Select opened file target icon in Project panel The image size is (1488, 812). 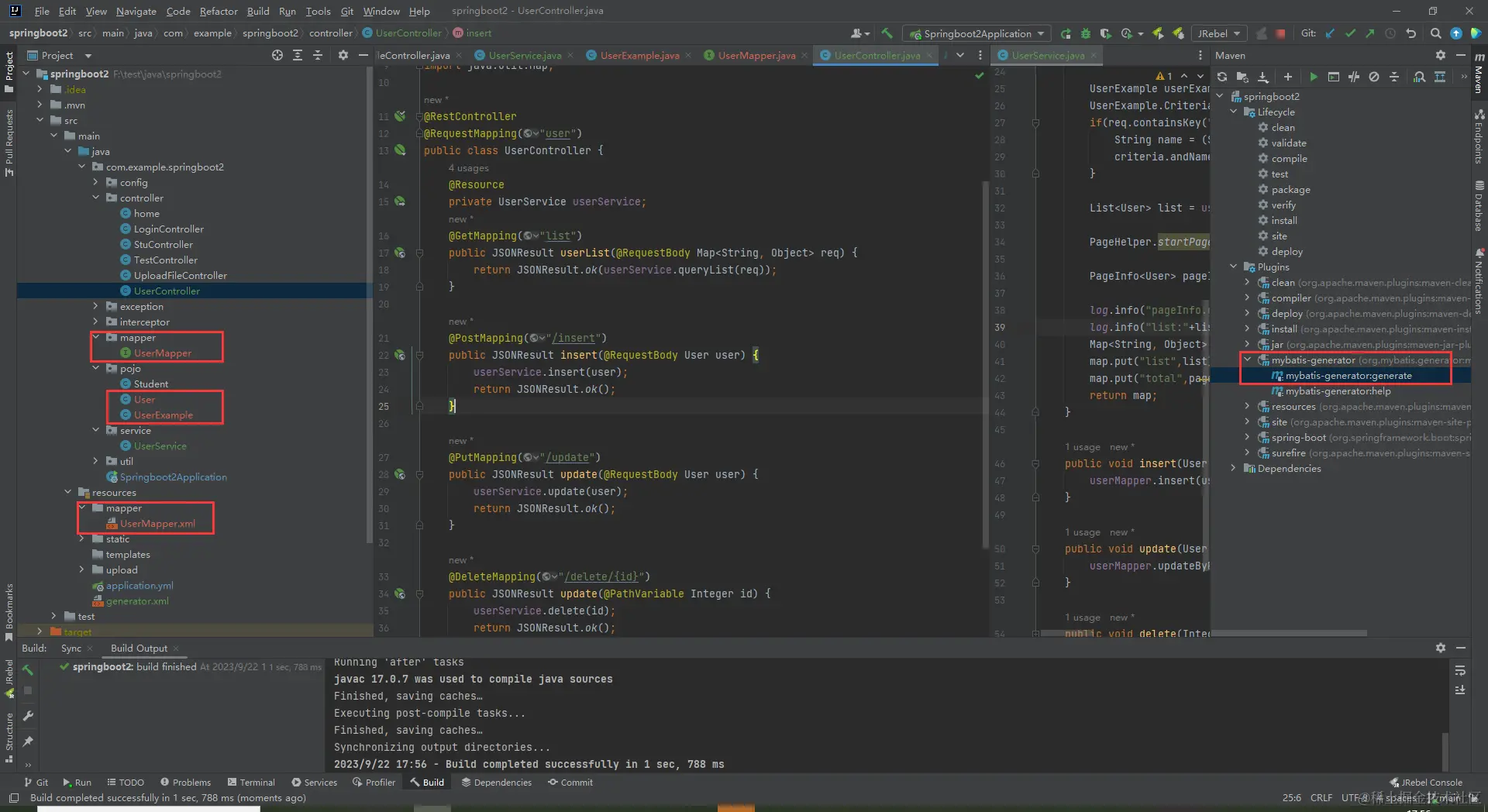277,55
